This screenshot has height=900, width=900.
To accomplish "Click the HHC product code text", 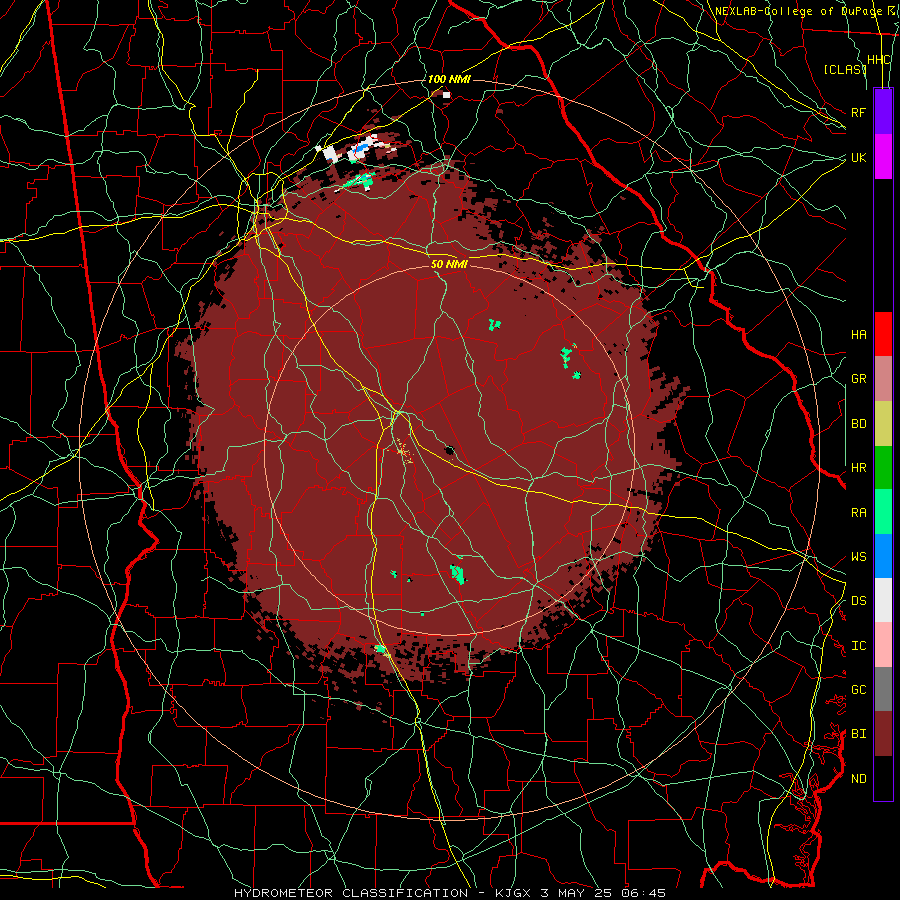I will pos(878,60).
